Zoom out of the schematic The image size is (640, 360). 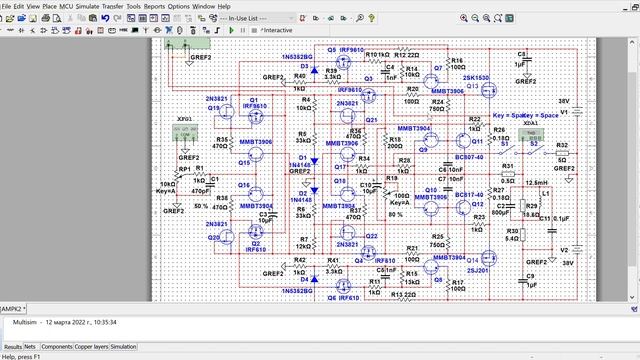point(475,18)
